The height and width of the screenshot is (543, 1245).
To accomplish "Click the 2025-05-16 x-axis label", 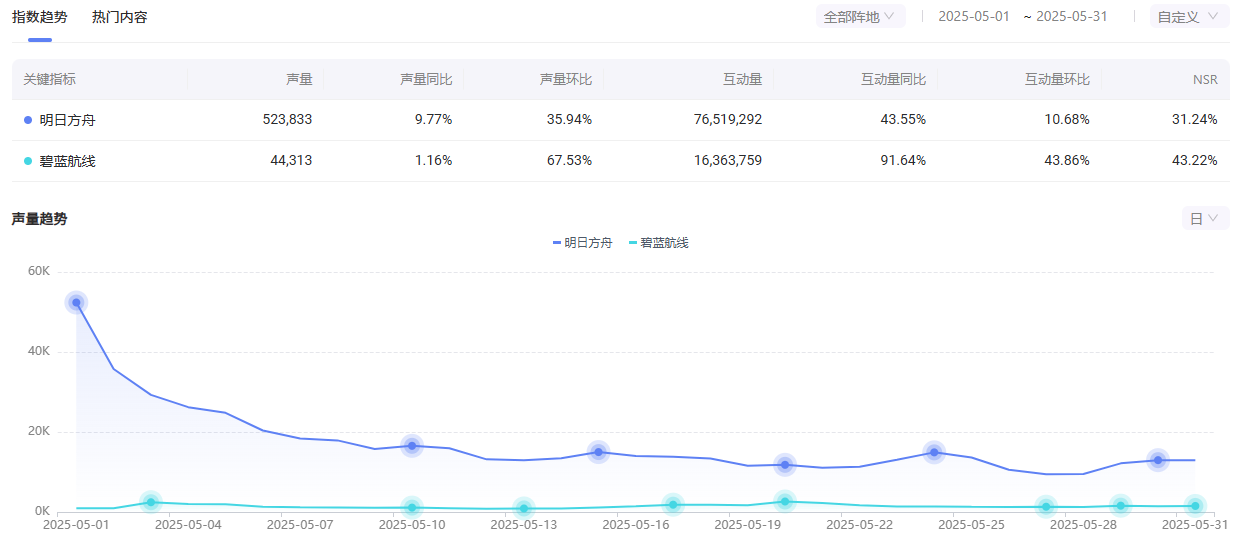I will point(636,524).
